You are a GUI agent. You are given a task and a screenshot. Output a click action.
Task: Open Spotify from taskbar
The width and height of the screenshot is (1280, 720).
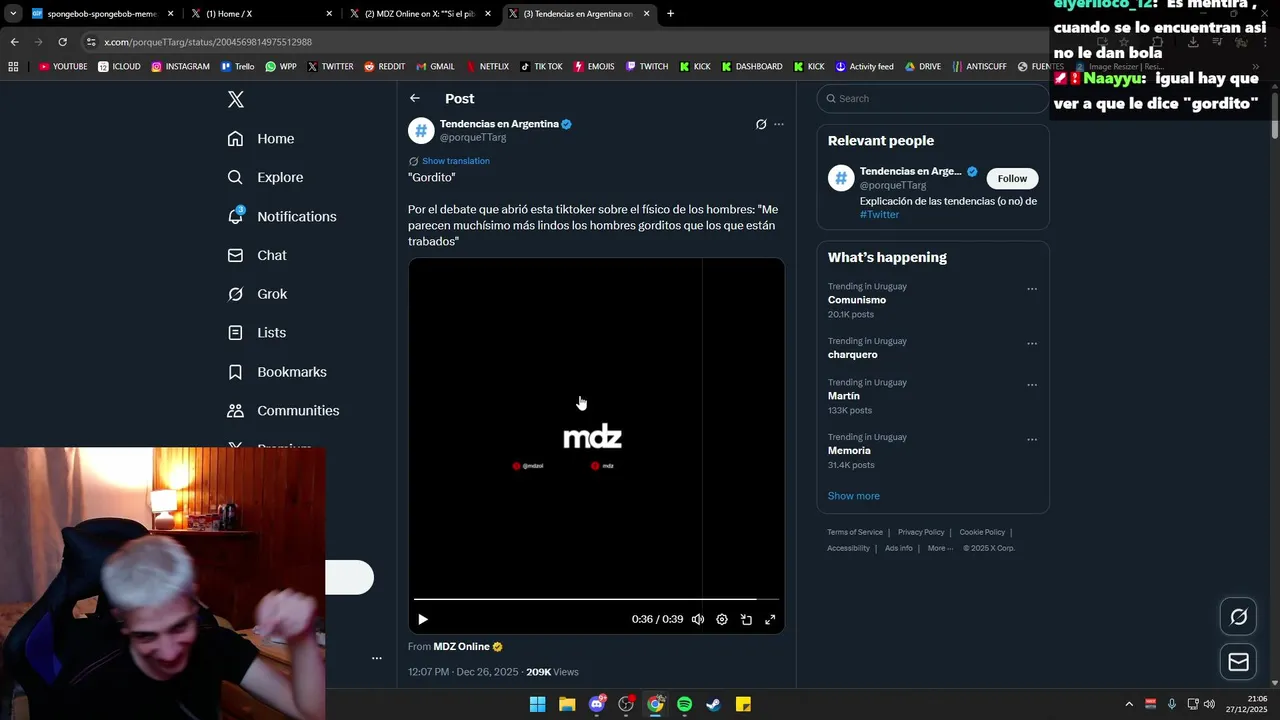(x=685, y=704)
